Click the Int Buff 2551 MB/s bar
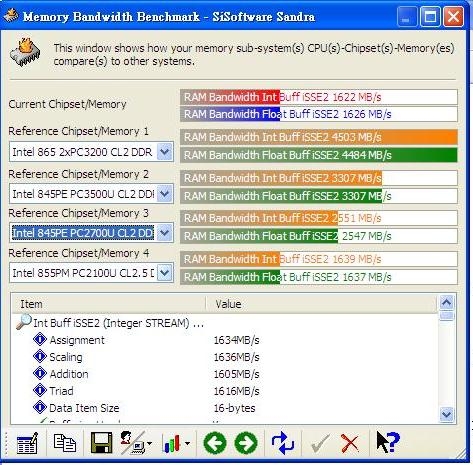 [x=319, y=218]
